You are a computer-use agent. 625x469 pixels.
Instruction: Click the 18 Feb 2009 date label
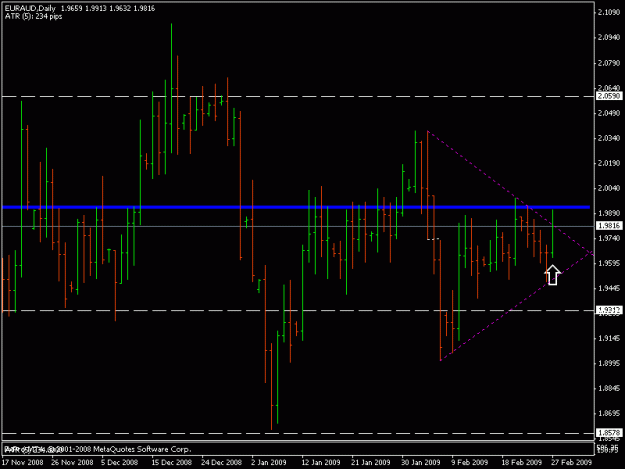521,463
